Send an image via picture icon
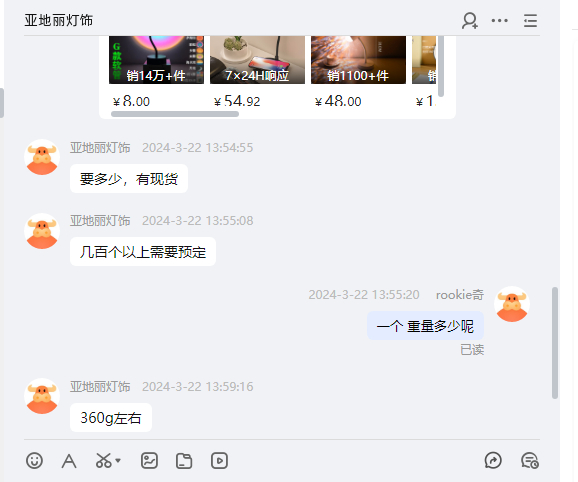The width and height of the screenshot is (578, 482). pos(149,461)
